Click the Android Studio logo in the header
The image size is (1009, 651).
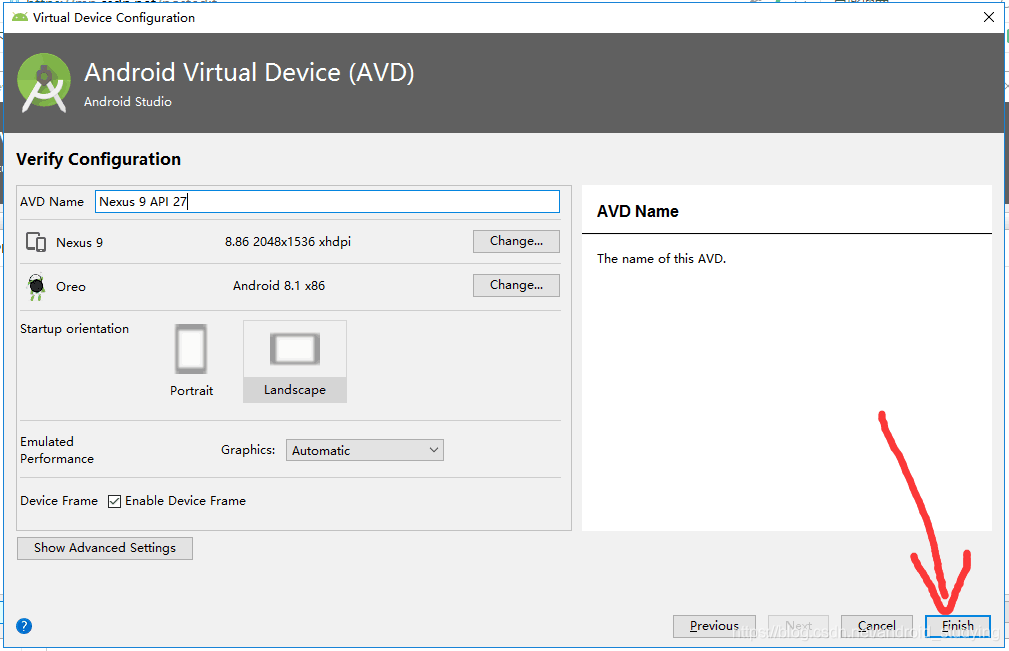click(x=44, y=83)
